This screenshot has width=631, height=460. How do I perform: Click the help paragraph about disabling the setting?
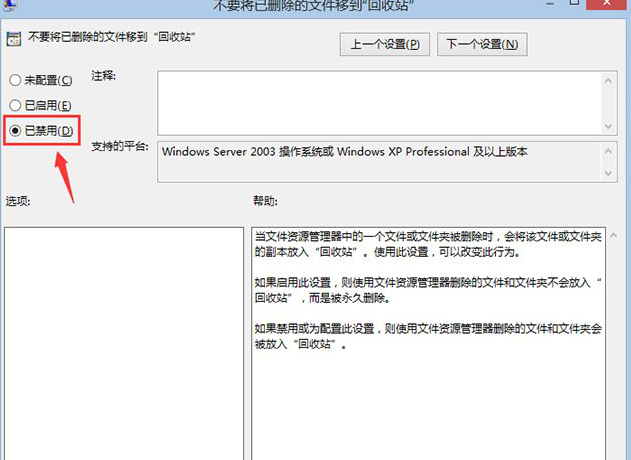(429, 336)
